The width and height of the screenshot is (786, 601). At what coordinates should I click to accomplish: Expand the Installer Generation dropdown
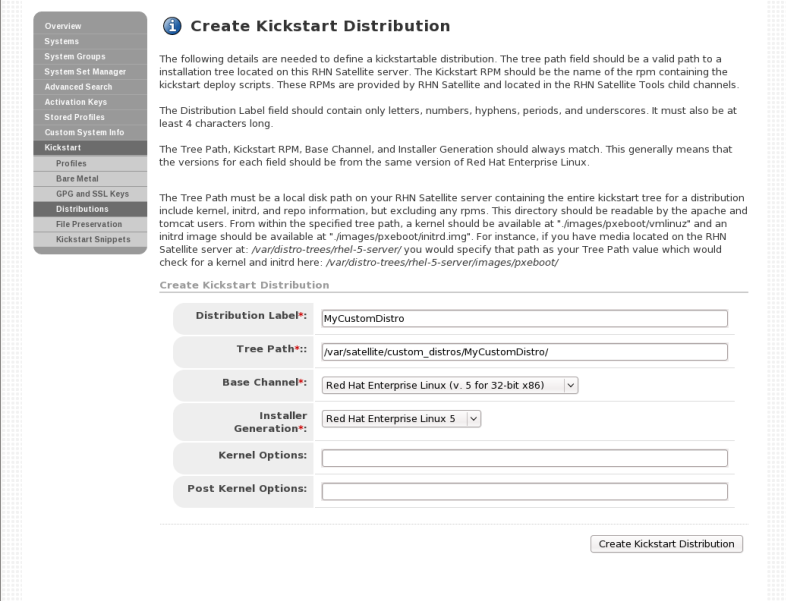[x=401, y=419]
